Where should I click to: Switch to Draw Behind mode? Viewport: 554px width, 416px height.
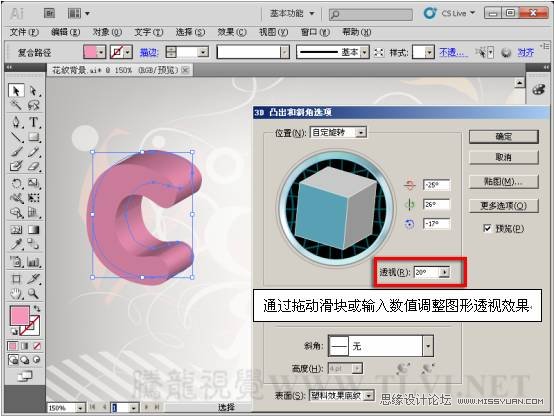coord(25,360)
